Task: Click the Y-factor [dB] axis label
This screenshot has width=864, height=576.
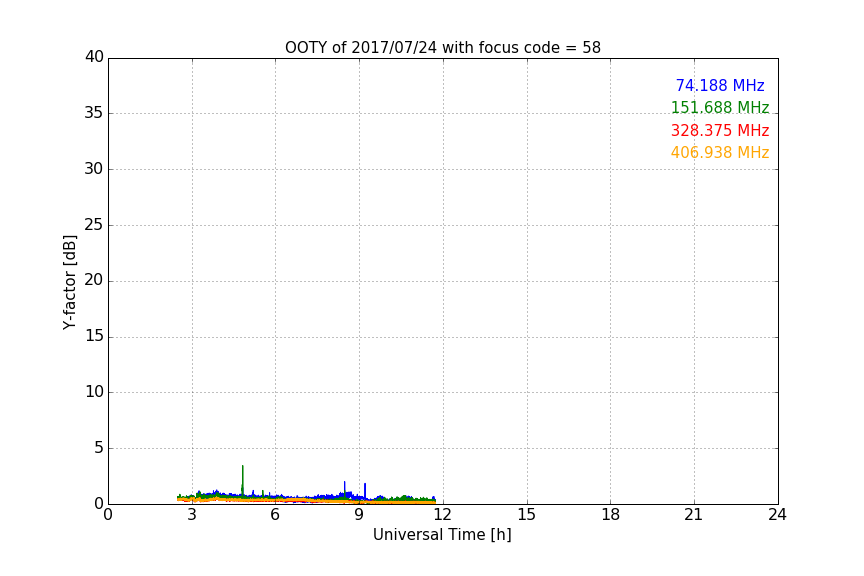Action: (69, 282)
